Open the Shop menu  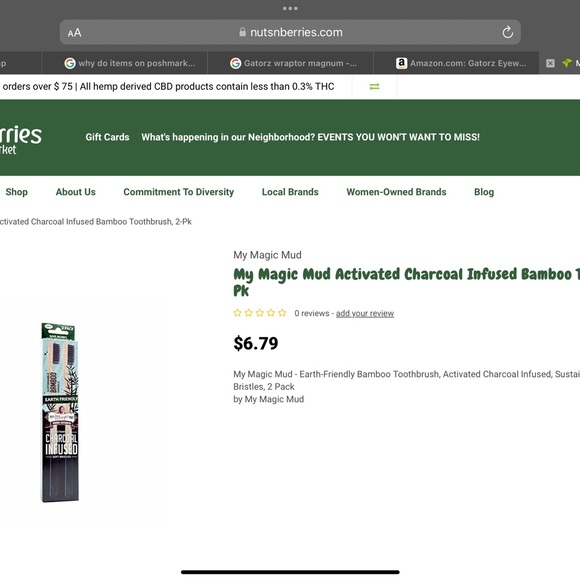point(17,192)
